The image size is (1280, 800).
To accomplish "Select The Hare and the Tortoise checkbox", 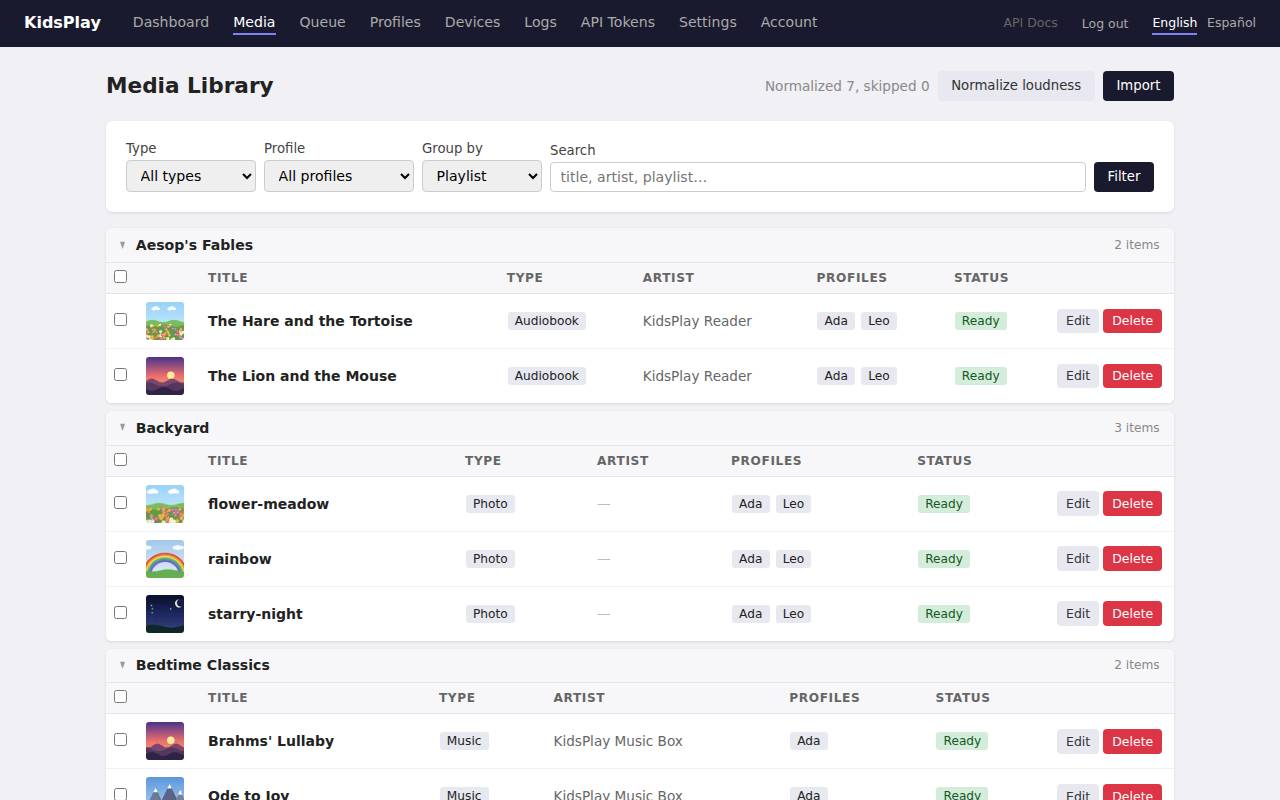I will coord(121,320).
